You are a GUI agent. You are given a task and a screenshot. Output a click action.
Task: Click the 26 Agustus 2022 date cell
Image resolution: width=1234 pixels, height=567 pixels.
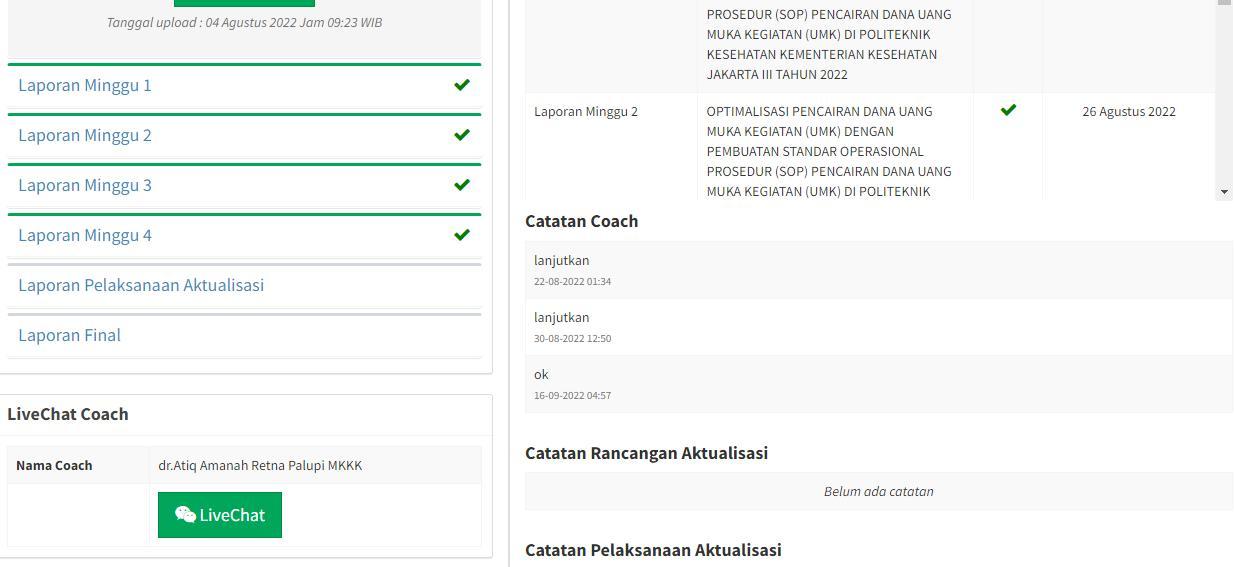[x=1128, y=112]
